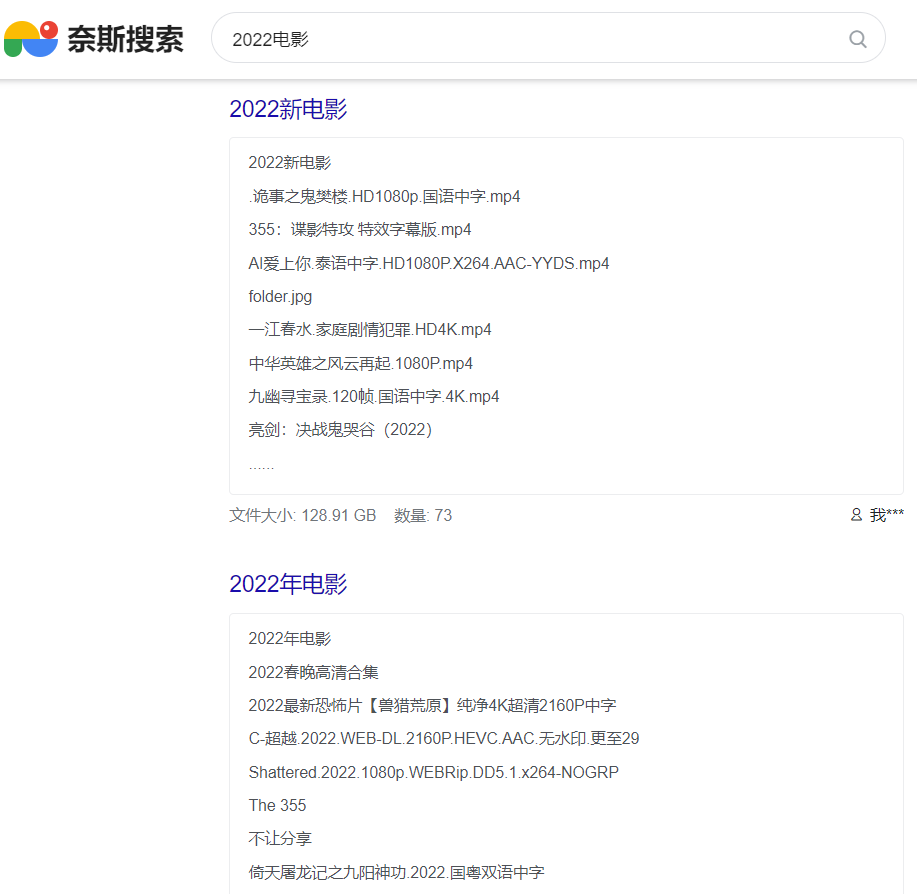This screenshot has height=894, width=917.
Task: Focus the search box containing 2022电影
Action: pyautogui.click(x=548, y=38)
